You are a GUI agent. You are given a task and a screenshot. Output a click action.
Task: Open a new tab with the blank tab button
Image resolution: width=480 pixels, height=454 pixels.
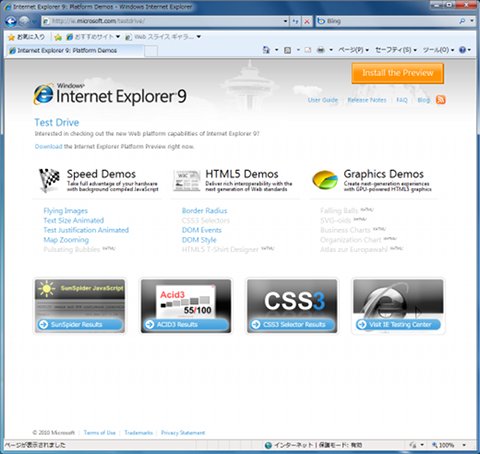pos(151,51)
